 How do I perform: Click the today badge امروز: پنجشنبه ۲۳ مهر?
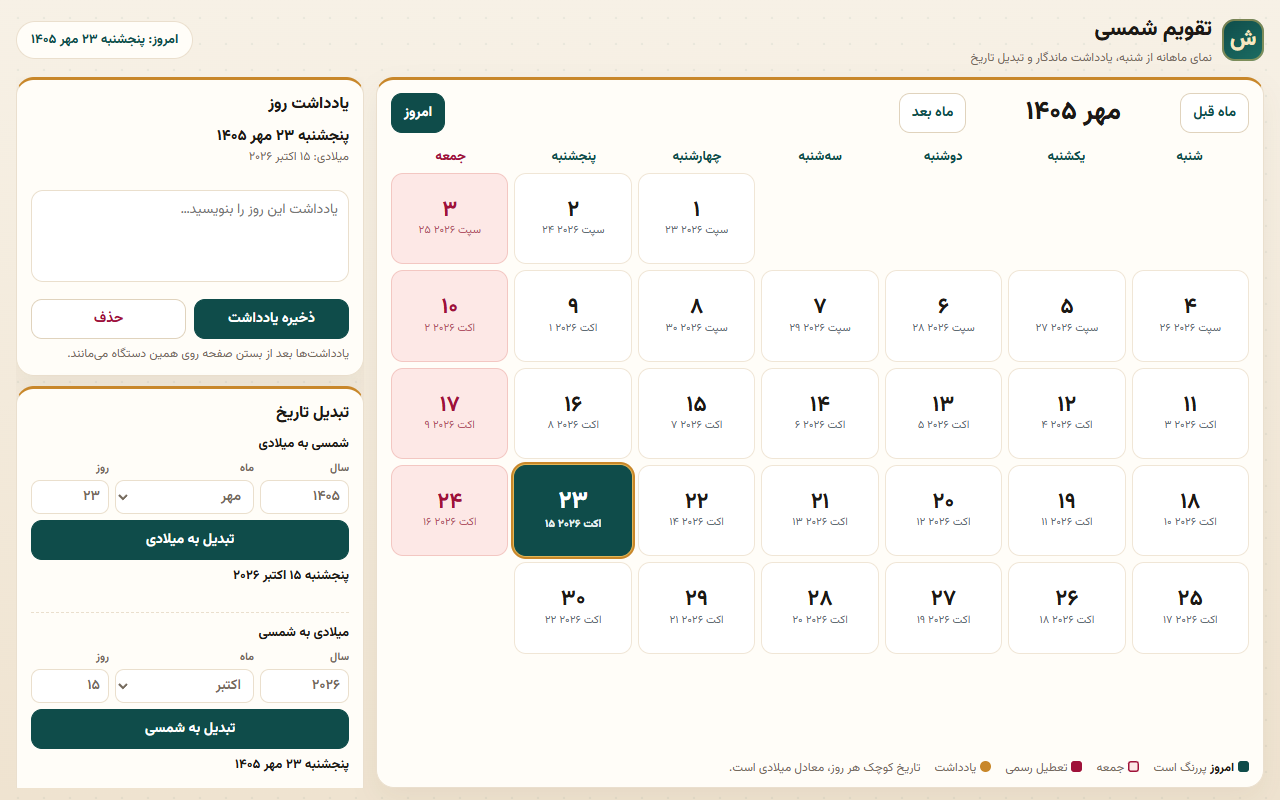coord(104,40)
